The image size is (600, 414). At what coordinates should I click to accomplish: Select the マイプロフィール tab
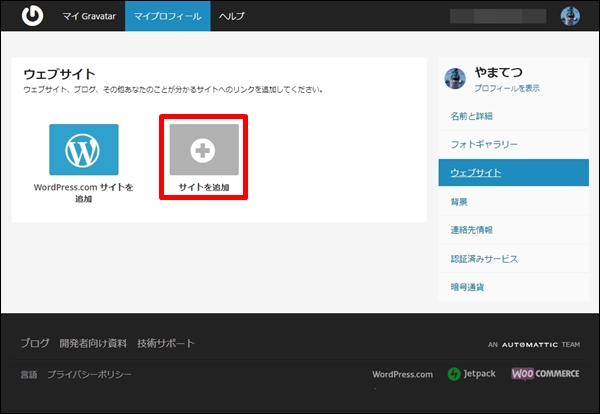(168, 16)
